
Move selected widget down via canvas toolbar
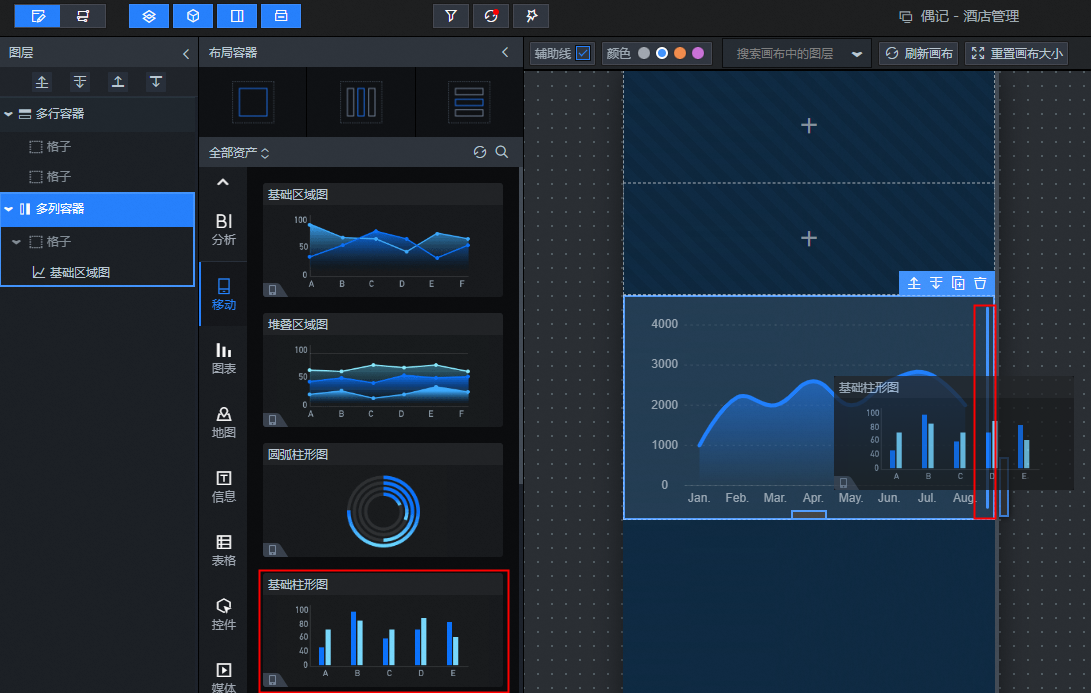click(936, 282)
